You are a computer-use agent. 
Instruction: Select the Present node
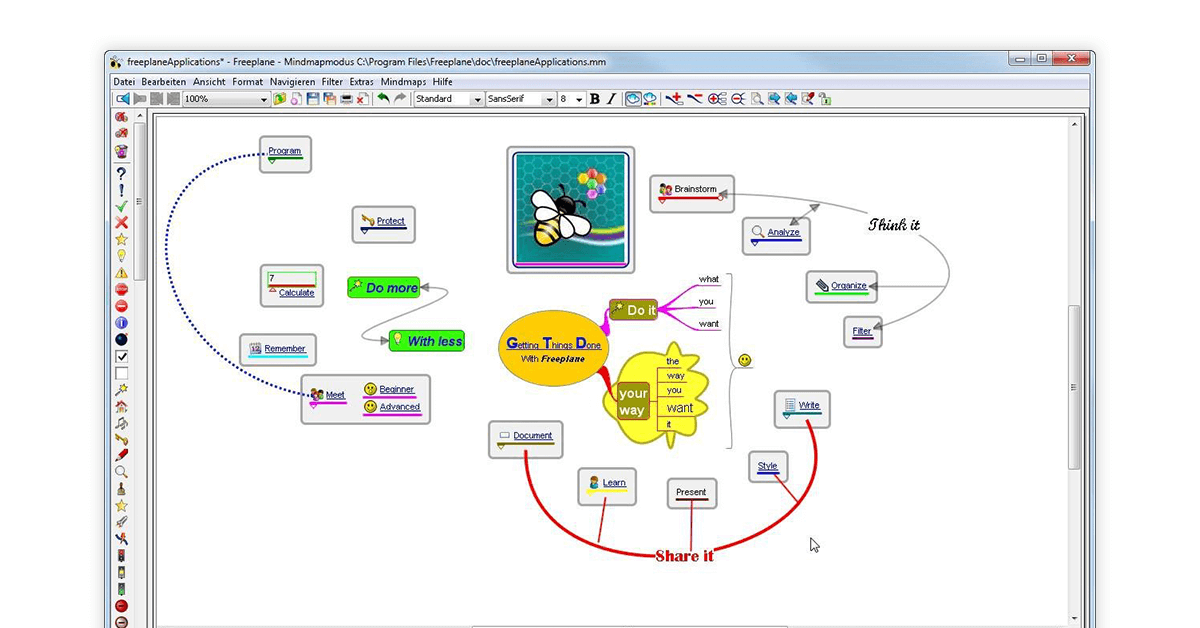(691, 493)
